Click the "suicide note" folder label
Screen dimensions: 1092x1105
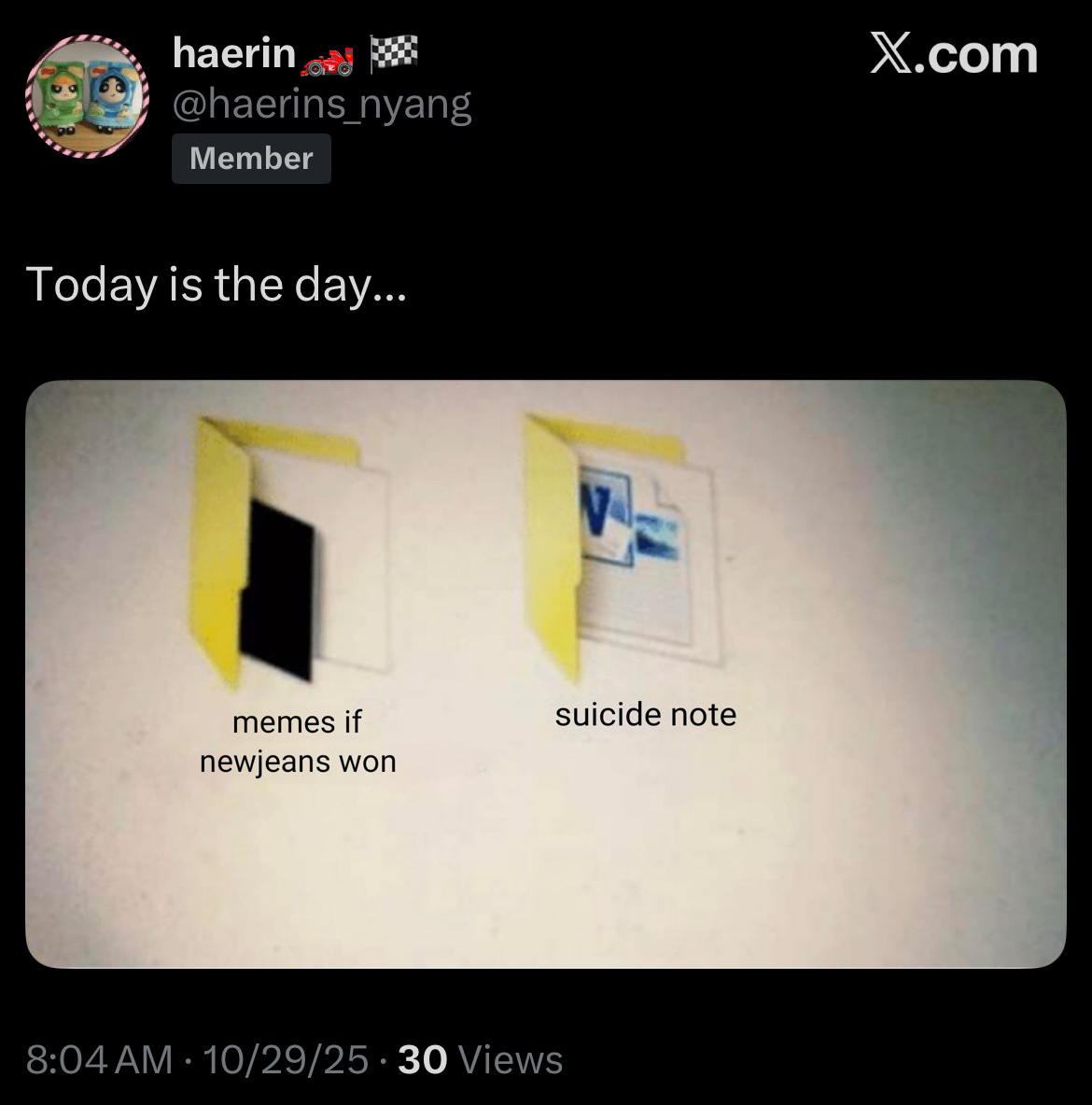pos(646,715)
